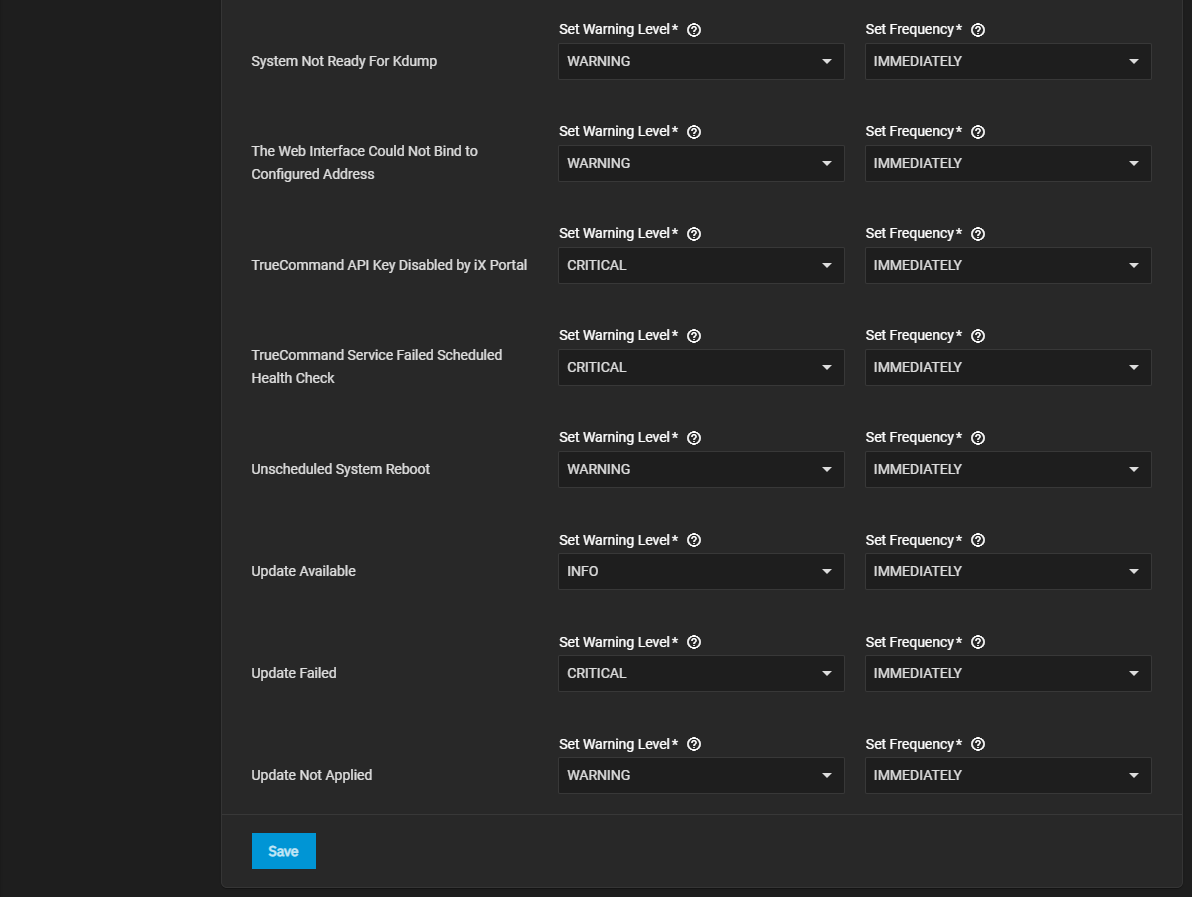Show help for Update Failed frequency
This screenshot has width=1192, height=897.
pos(978,642)
